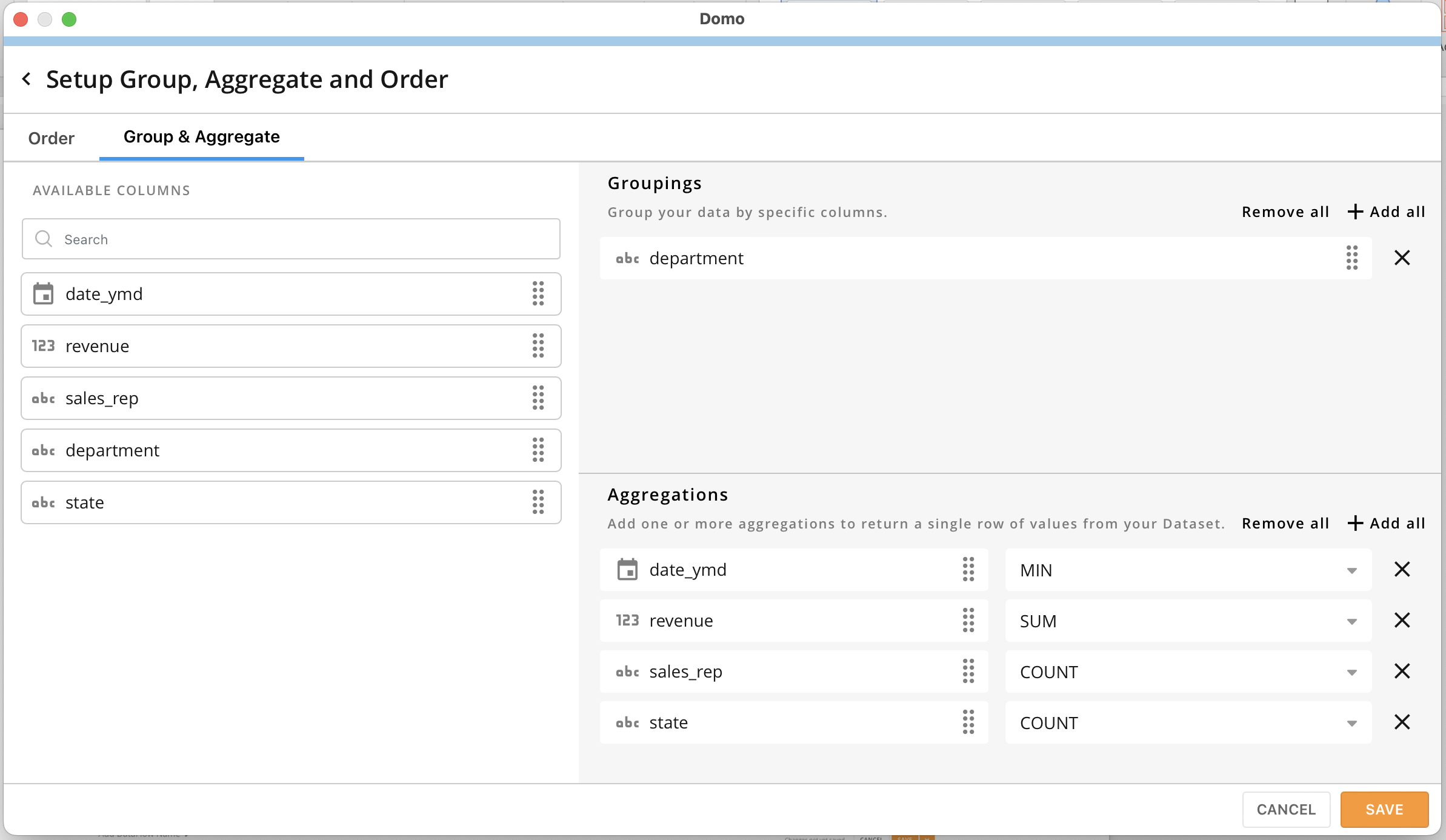
Task: Click the calendar icon on date_ymd column
Action: tap(43, 294)
